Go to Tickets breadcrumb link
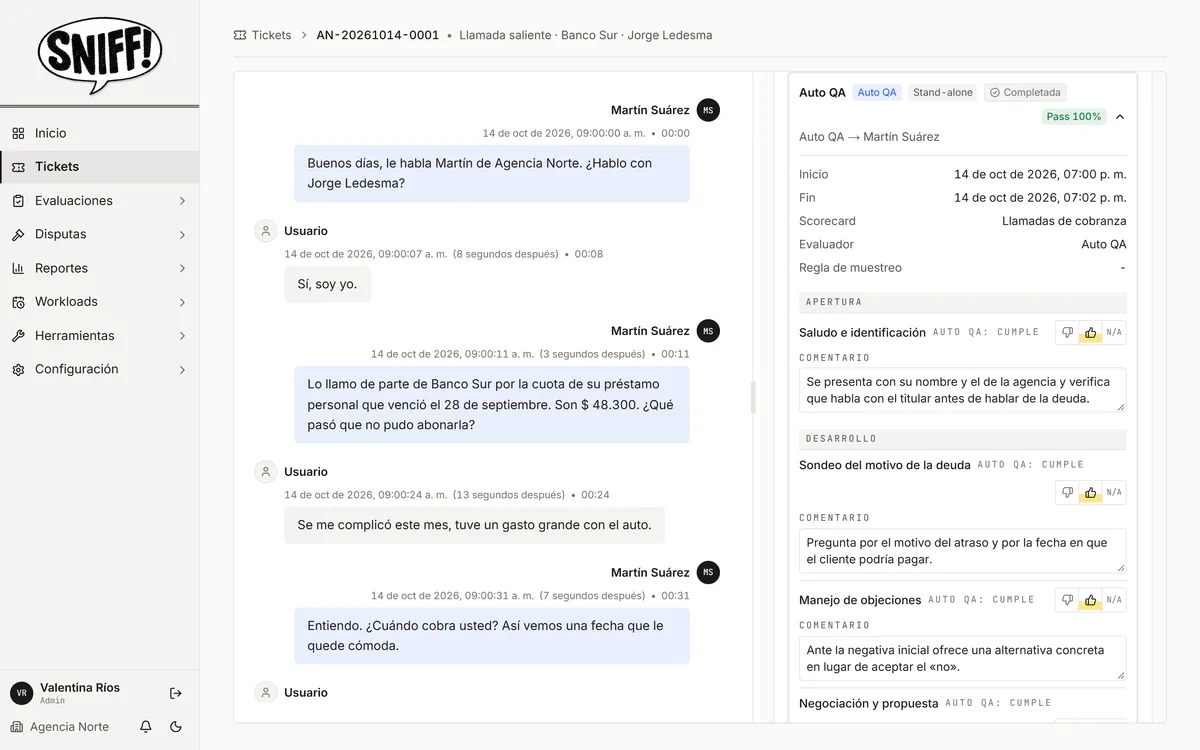 pyautogui.click(x=271, y=35)
